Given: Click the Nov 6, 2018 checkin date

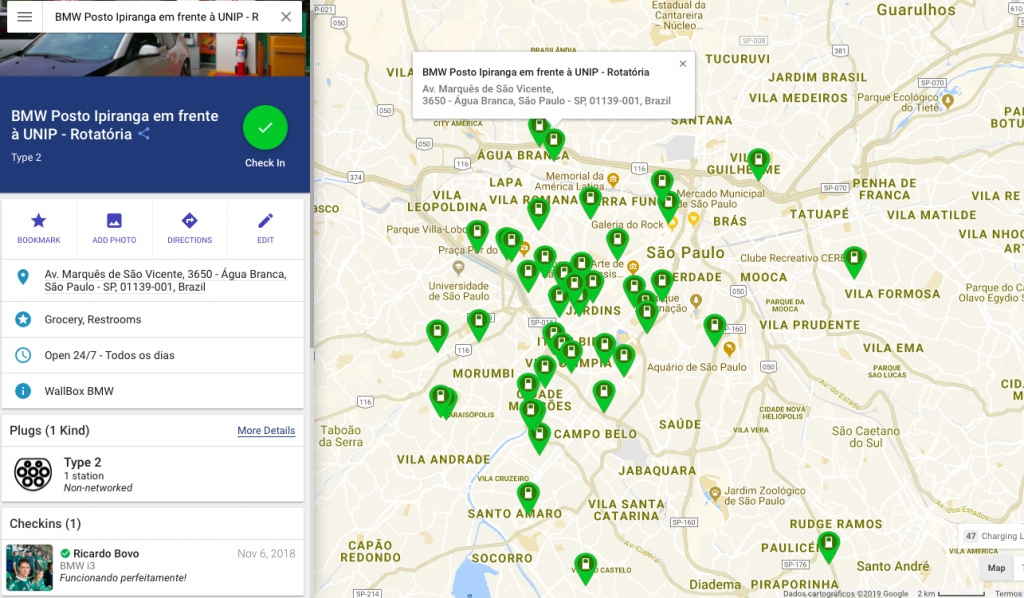Looking at the screenshot, I should coord(266,554).
